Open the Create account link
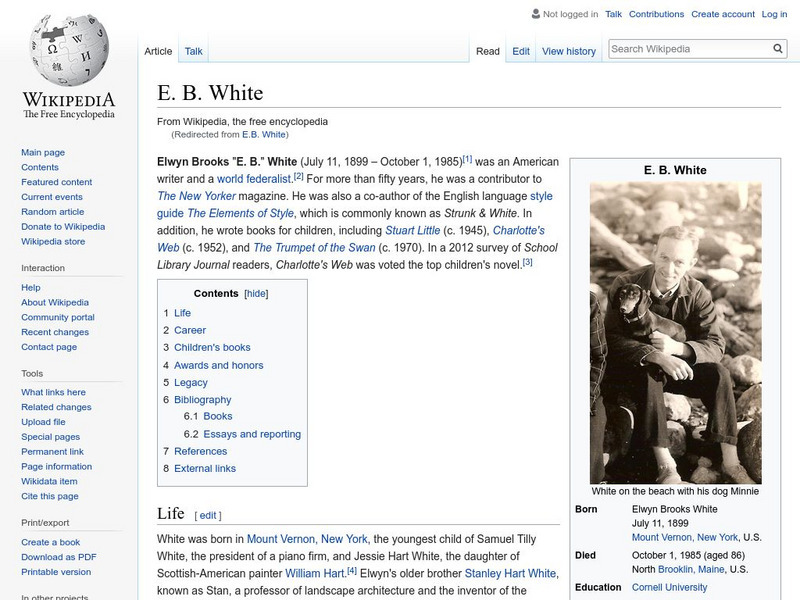Screen dimensions: 800x600 pos(723,14)
